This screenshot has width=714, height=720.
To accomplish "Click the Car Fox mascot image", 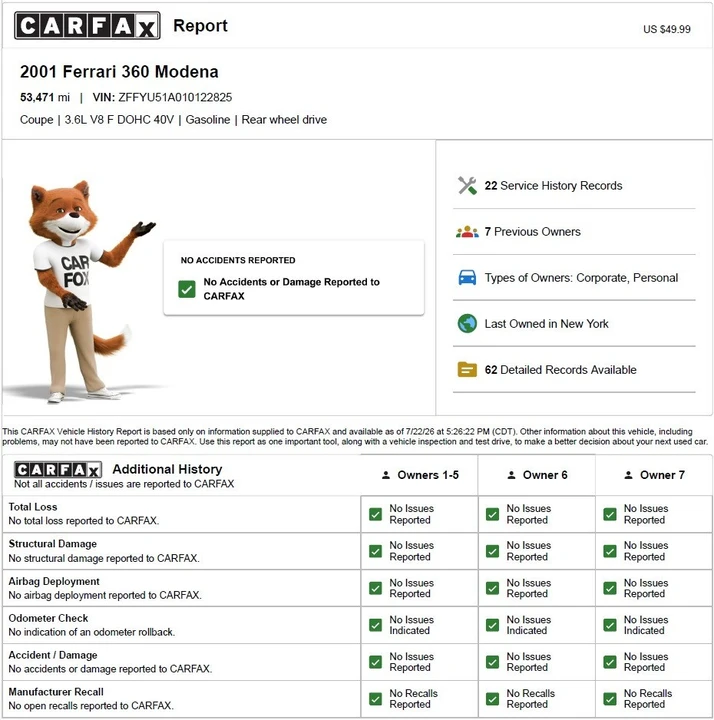I will tap(85, 292).
